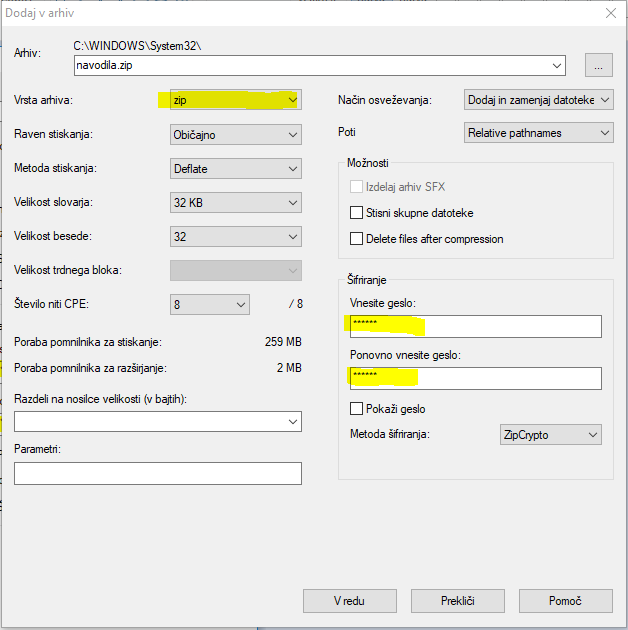Click the Vnesite geslo password field

pyautogui.click(x=475, y=327)
